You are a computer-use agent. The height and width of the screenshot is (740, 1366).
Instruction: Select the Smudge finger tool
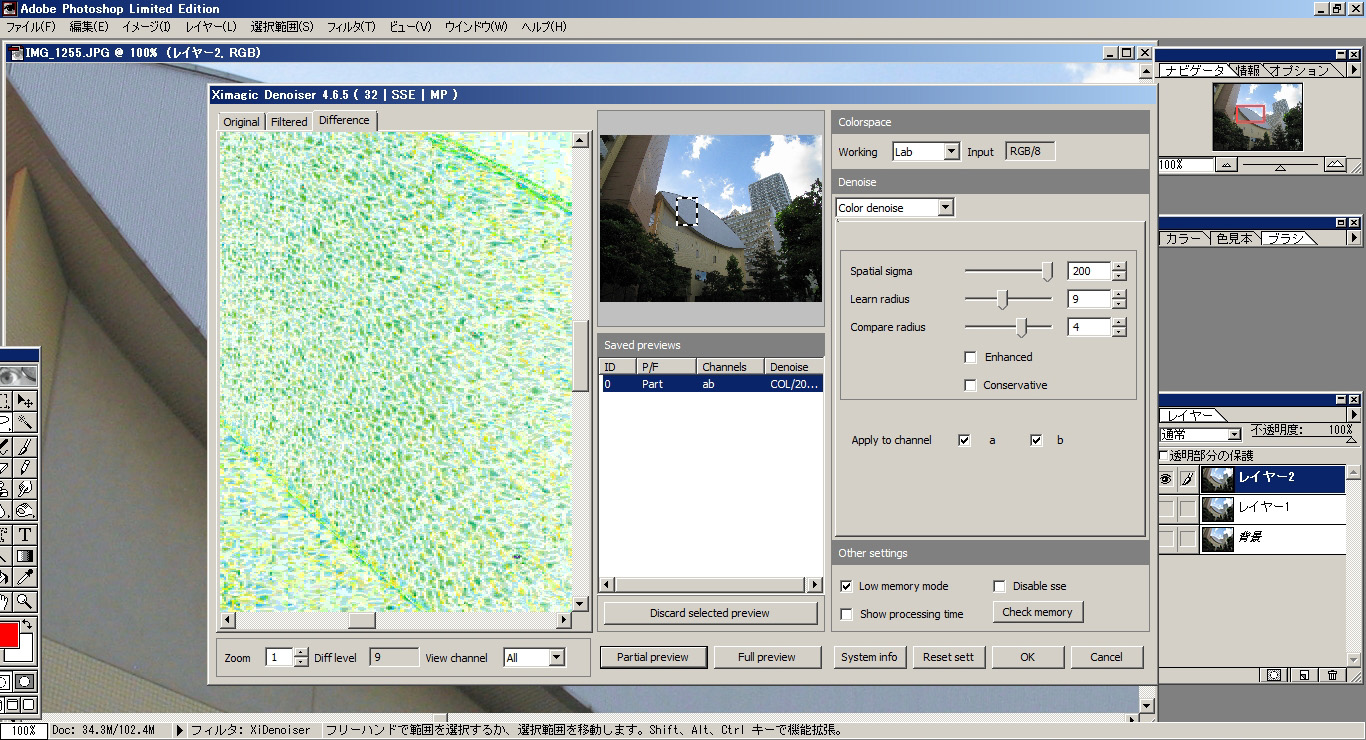[x=25, y=488]
